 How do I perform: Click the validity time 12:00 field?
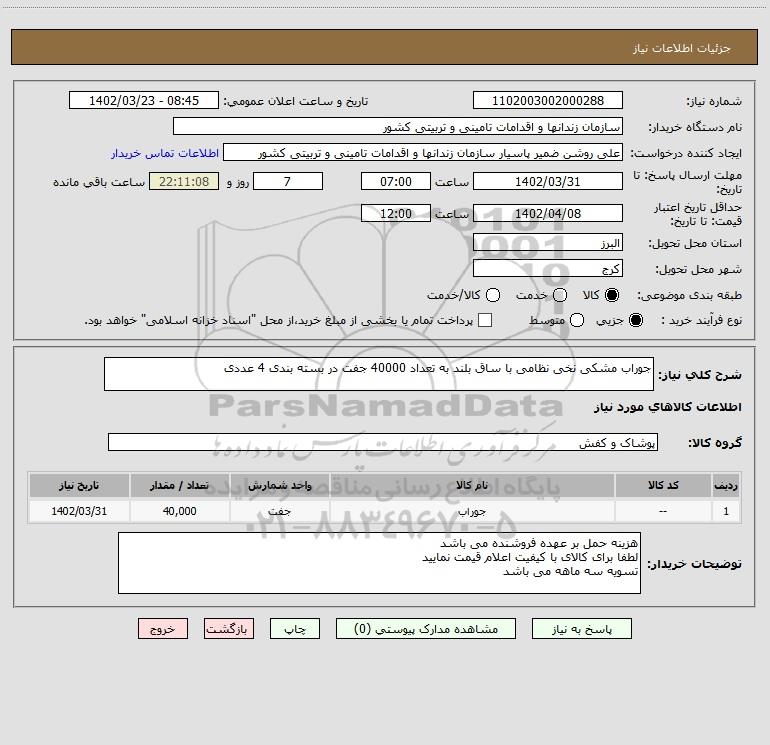pyautogui.click(x=396, y=213)
